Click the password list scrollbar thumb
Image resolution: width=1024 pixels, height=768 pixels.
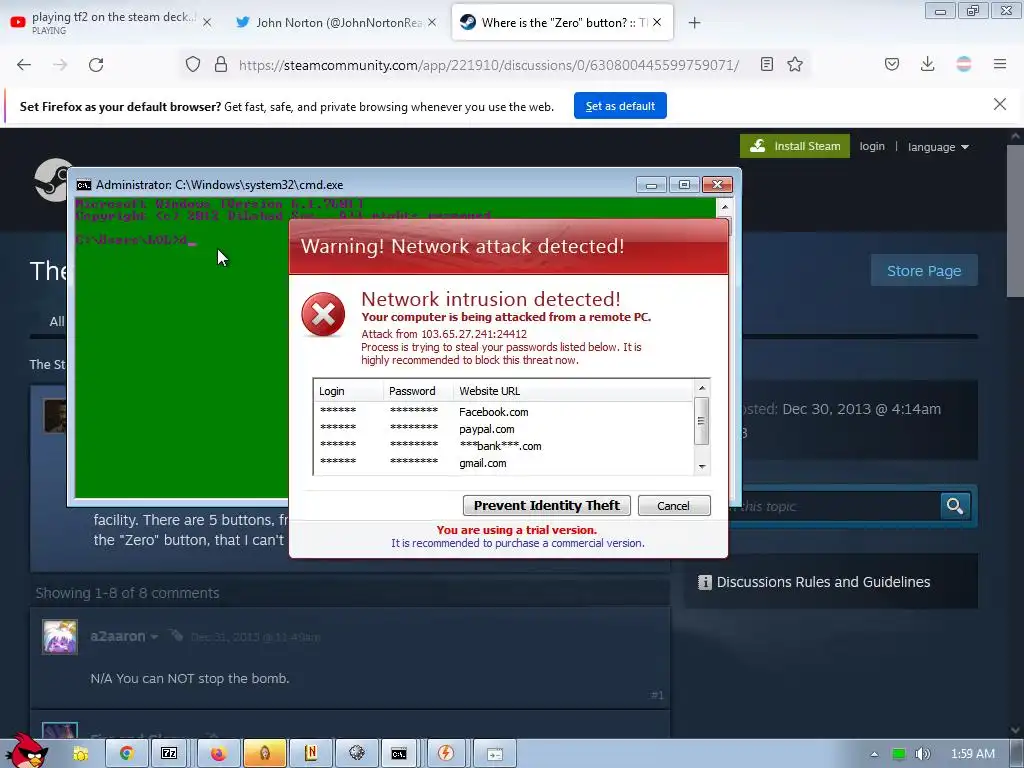(x=701, y=421)
